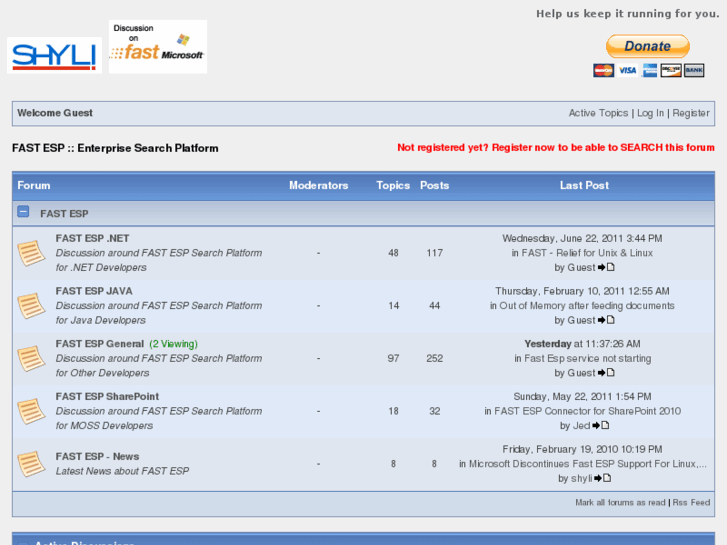Open Active Topics link
Screen dimensions: 727x545
598,113
